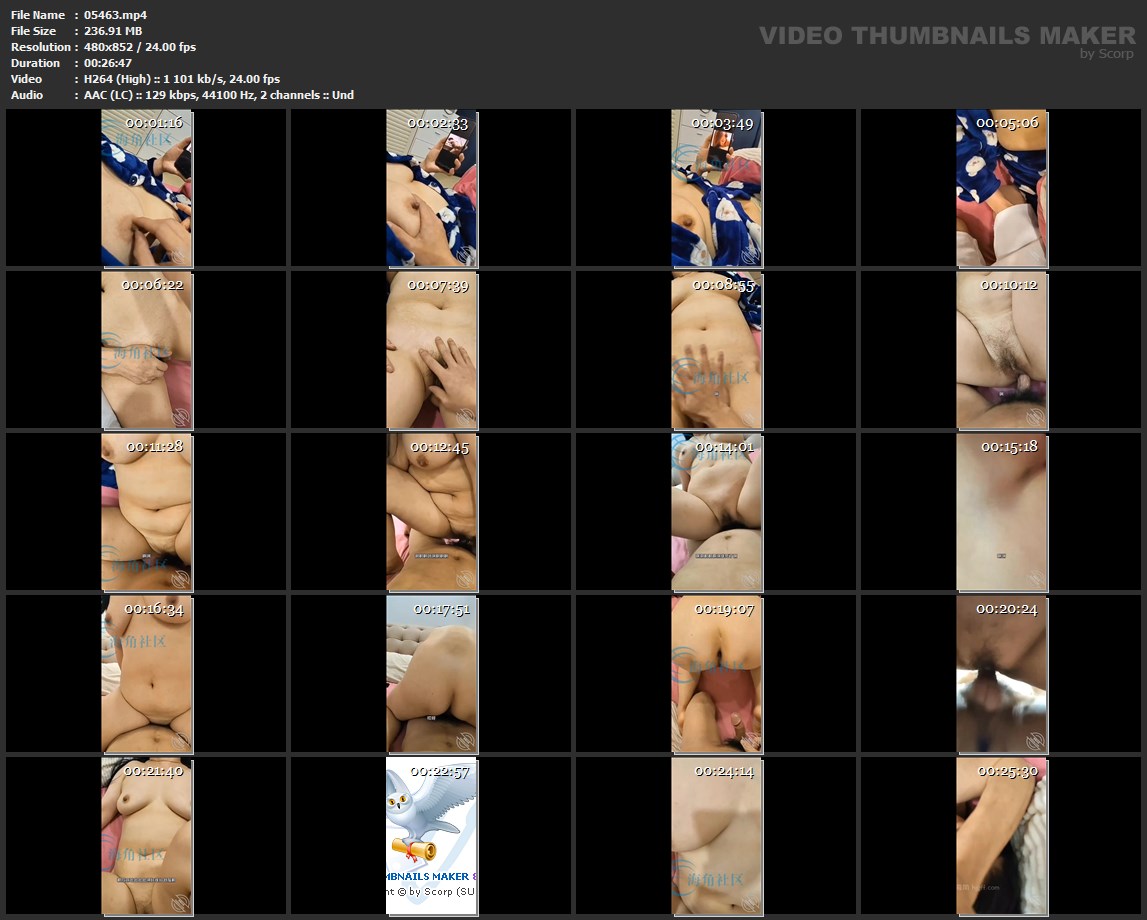Select the frame marked 00:02:33

click(x=431, y=188)
